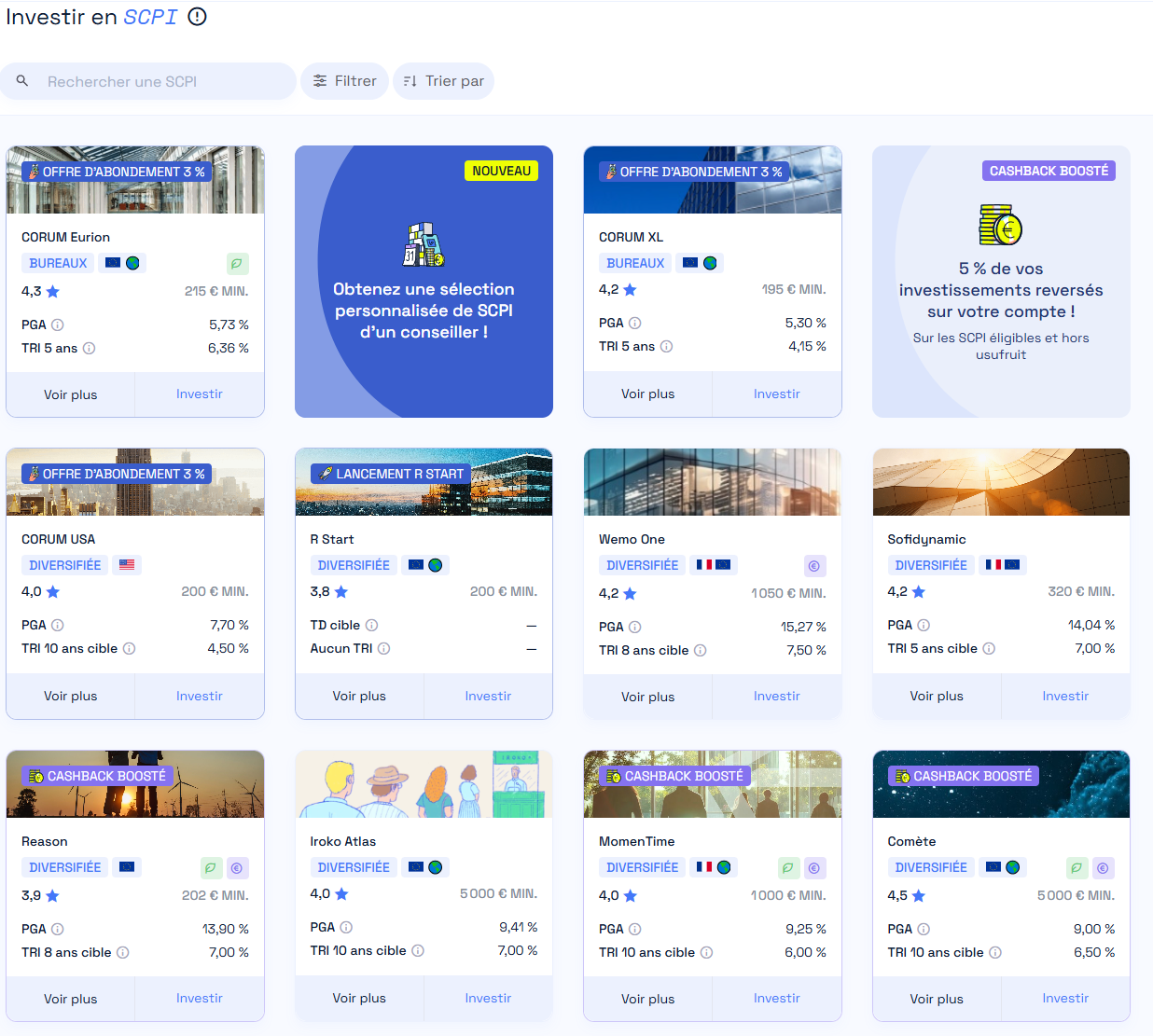The height and width of the screenshot is (1036, 1153).
Task: Open TRI 10 ans cible info on Comète
Action: coord(995,952)
